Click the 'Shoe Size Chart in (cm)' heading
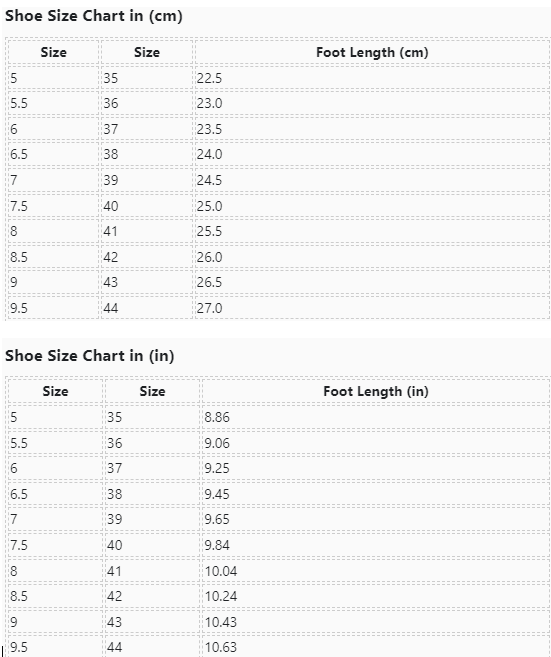The height and width of the screenshot is (657, 551). click(x=93, y=16)
